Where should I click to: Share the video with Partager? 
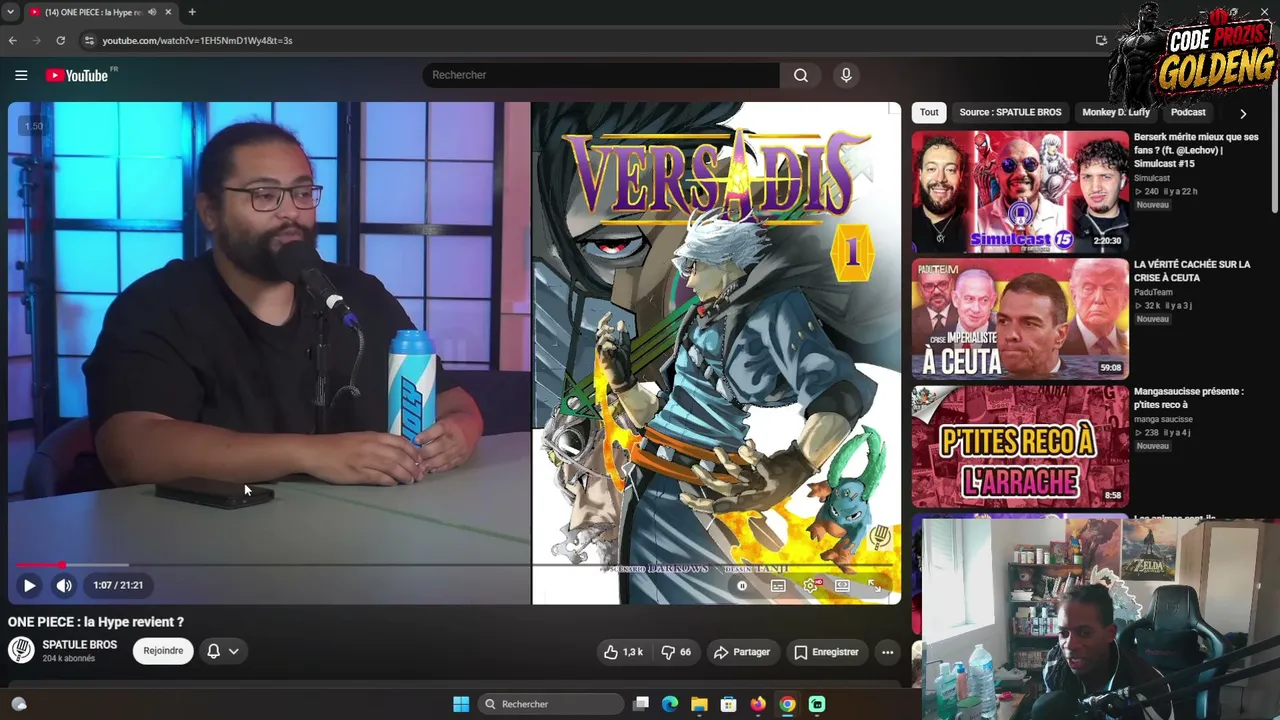[x=741, y=652]
